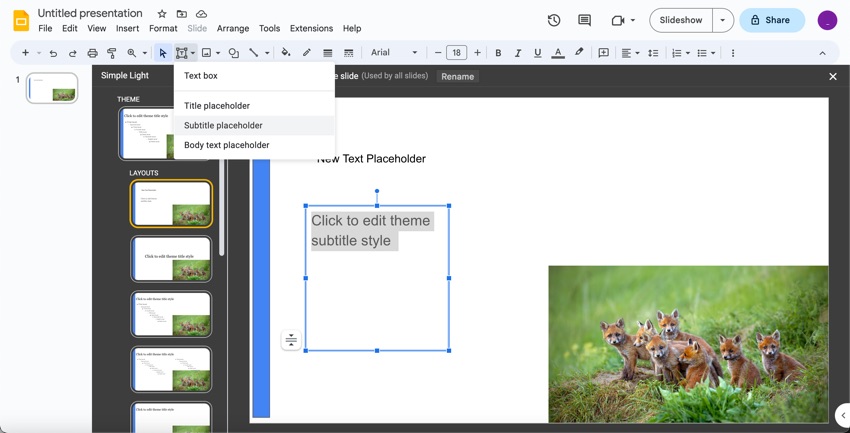This screenshot has width=850, height=433.
Task: Expand the placeholder insert dropdown arrow
Action: click(x=193, y=53)
